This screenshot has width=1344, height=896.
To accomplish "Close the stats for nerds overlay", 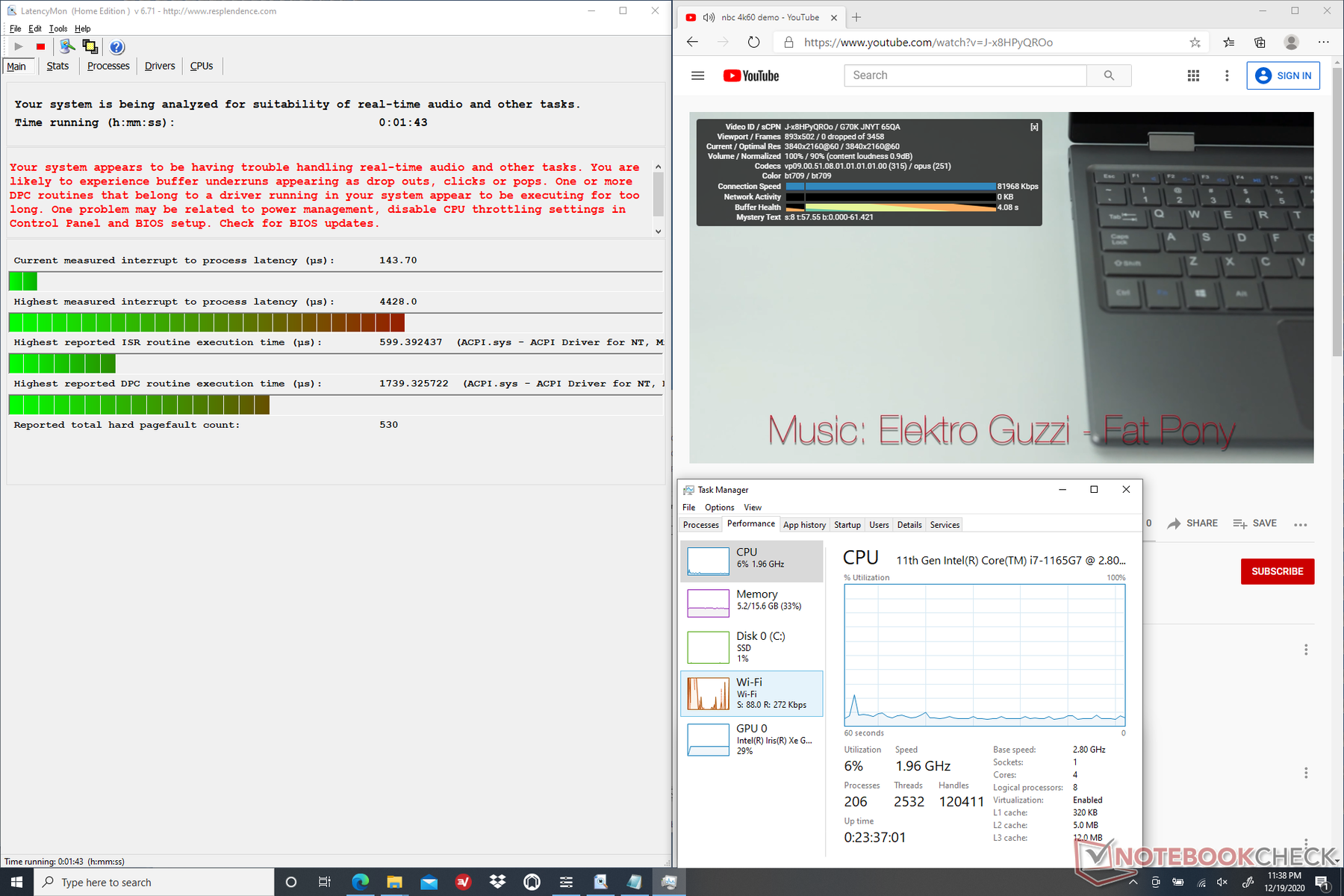I will tap(1034, 127).
